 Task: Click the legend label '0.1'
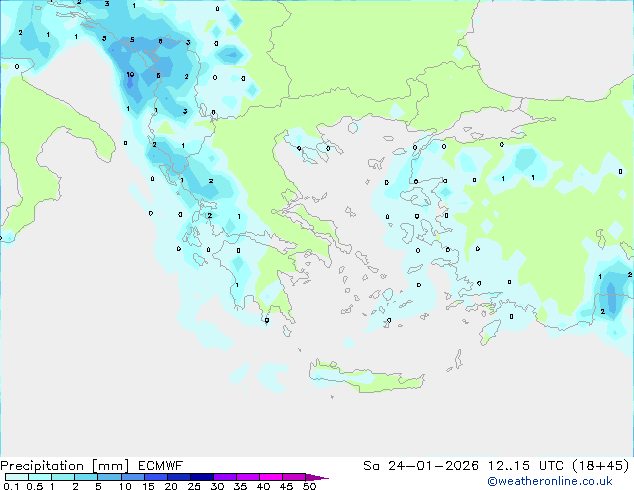(11, 486)
